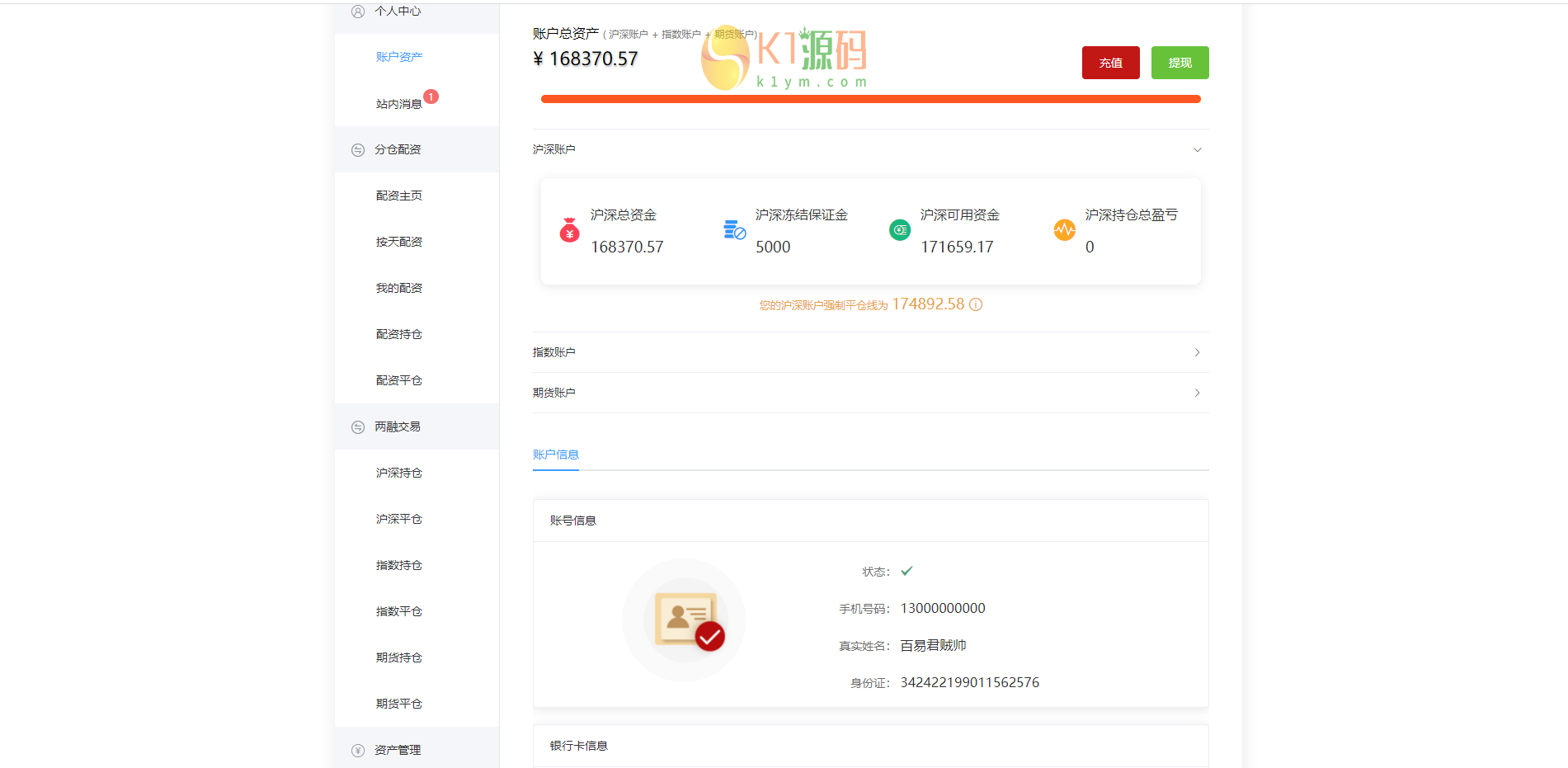The image size is (1568, 768).
Task: Go to 按天配资 page
Action: point(399,242)
